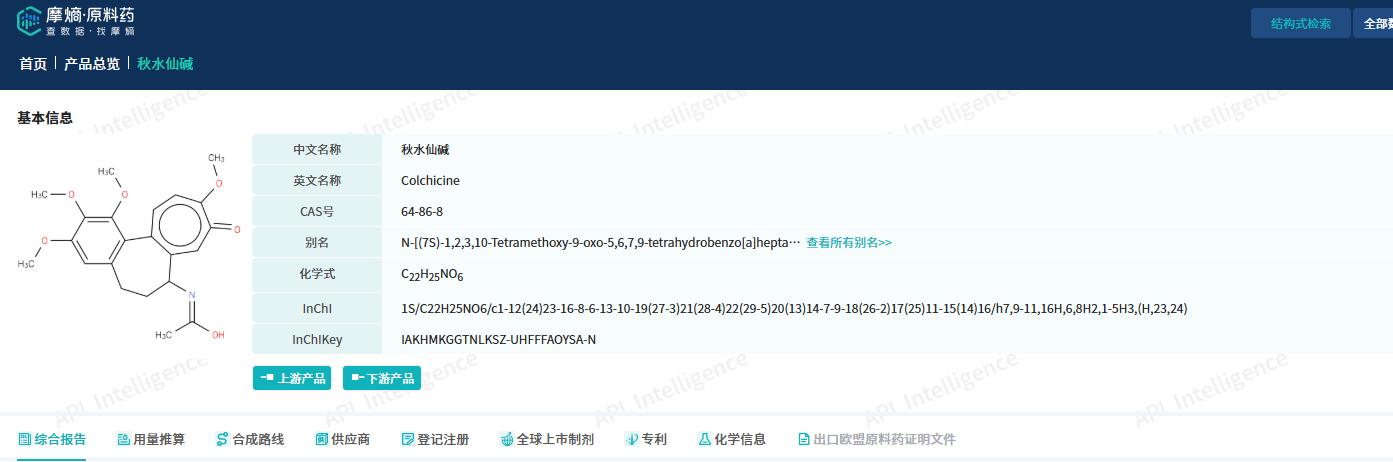Open 结构式检索 button
This screenshot has height=462, width=1393.
(1301, 23)
